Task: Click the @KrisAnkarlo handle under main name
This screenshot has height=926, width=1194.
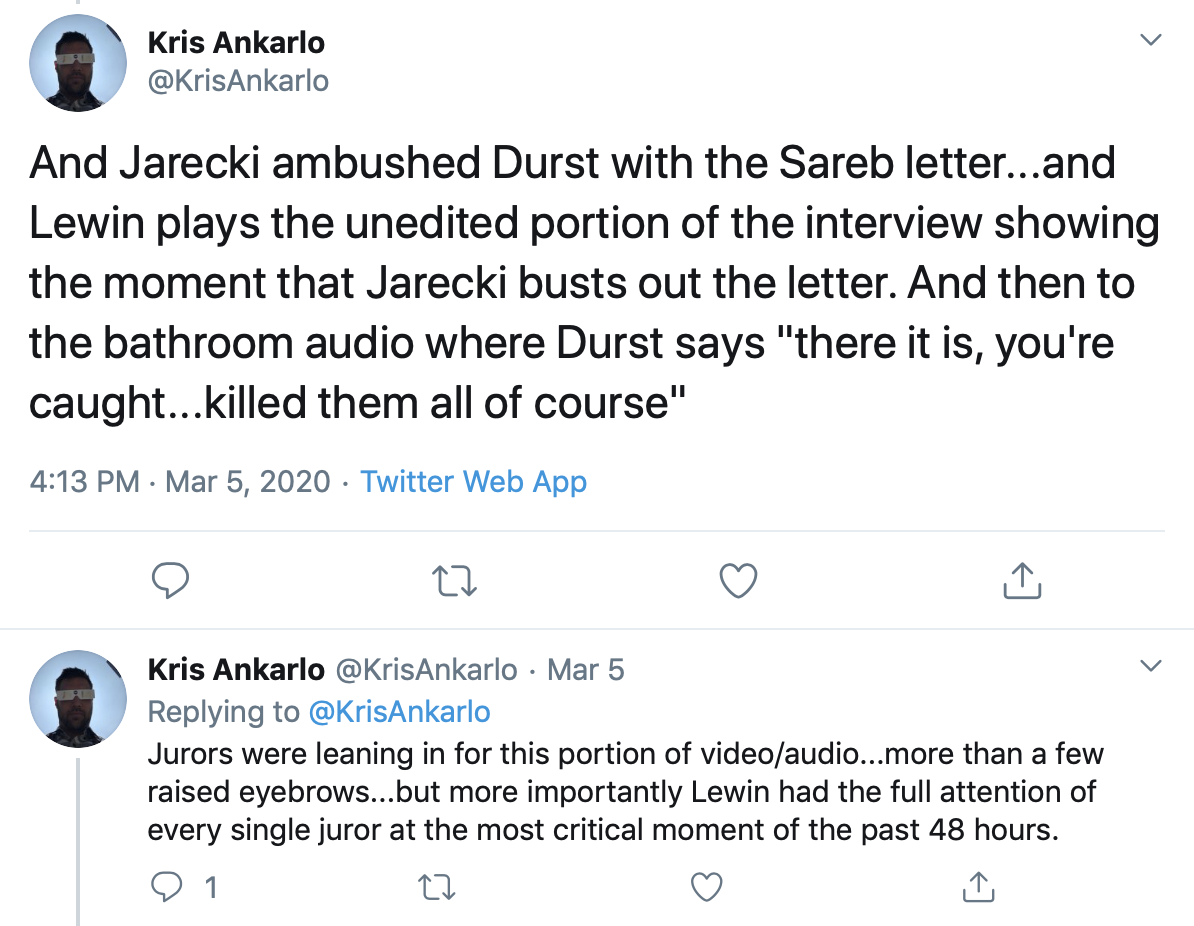Action: [238, 80]
